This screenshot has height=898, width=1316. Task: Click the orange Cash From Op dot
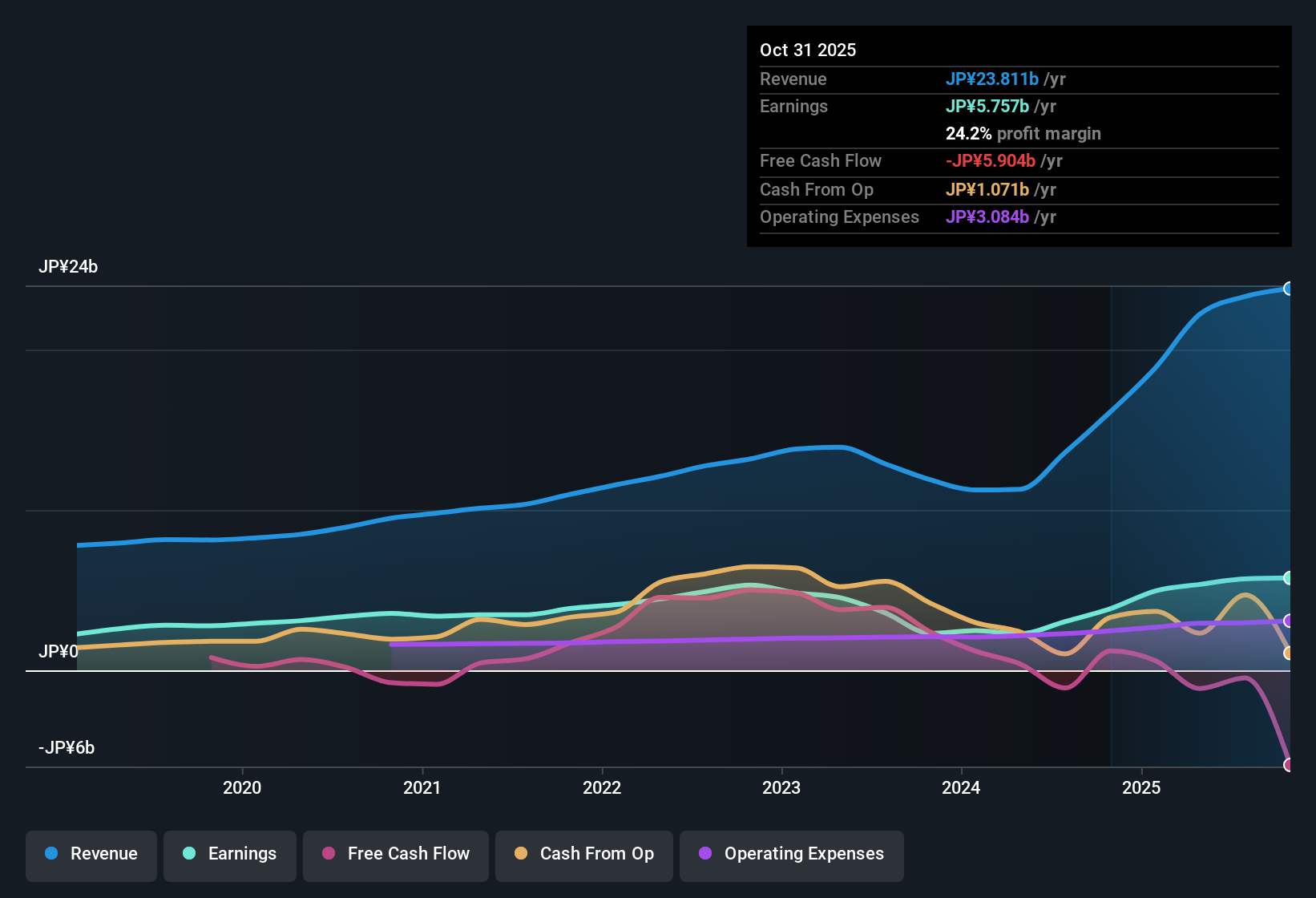tap(521, 854)
